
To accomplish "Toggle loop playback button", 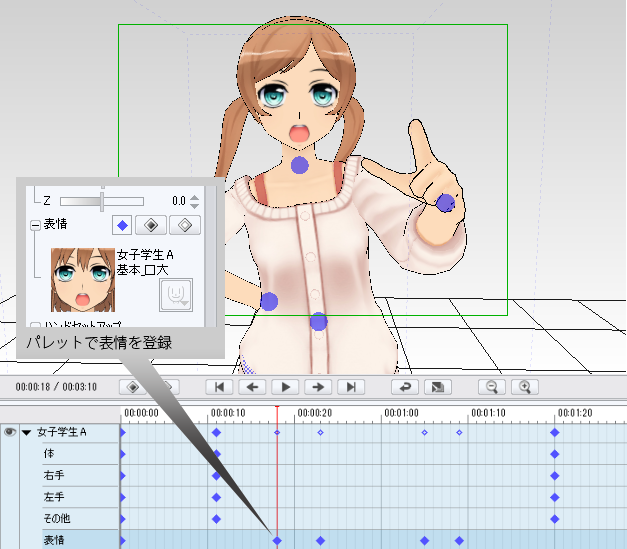I will (x=405, y=387).
